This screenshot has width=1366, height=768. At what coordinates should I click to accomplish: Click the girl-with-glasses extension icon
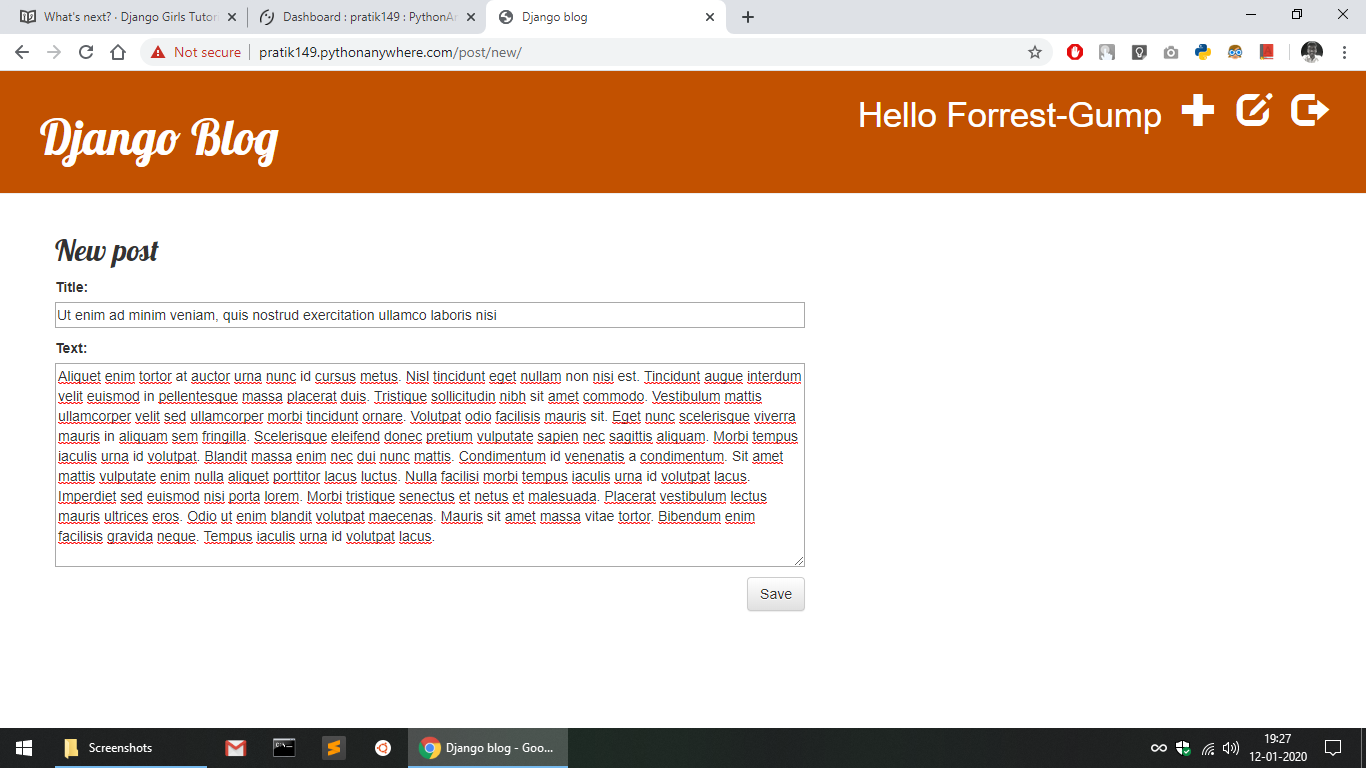(x=1235, y=52)
